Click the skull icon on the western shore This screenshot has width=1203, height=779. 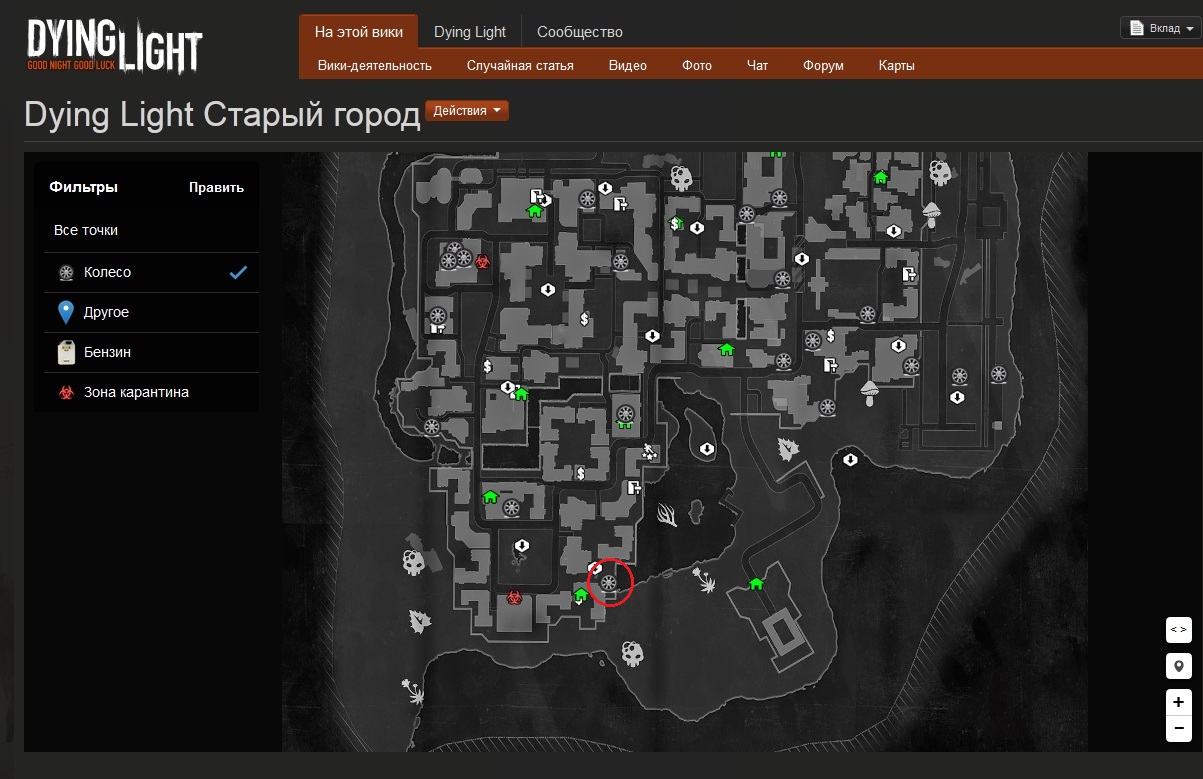click(414, 562)
